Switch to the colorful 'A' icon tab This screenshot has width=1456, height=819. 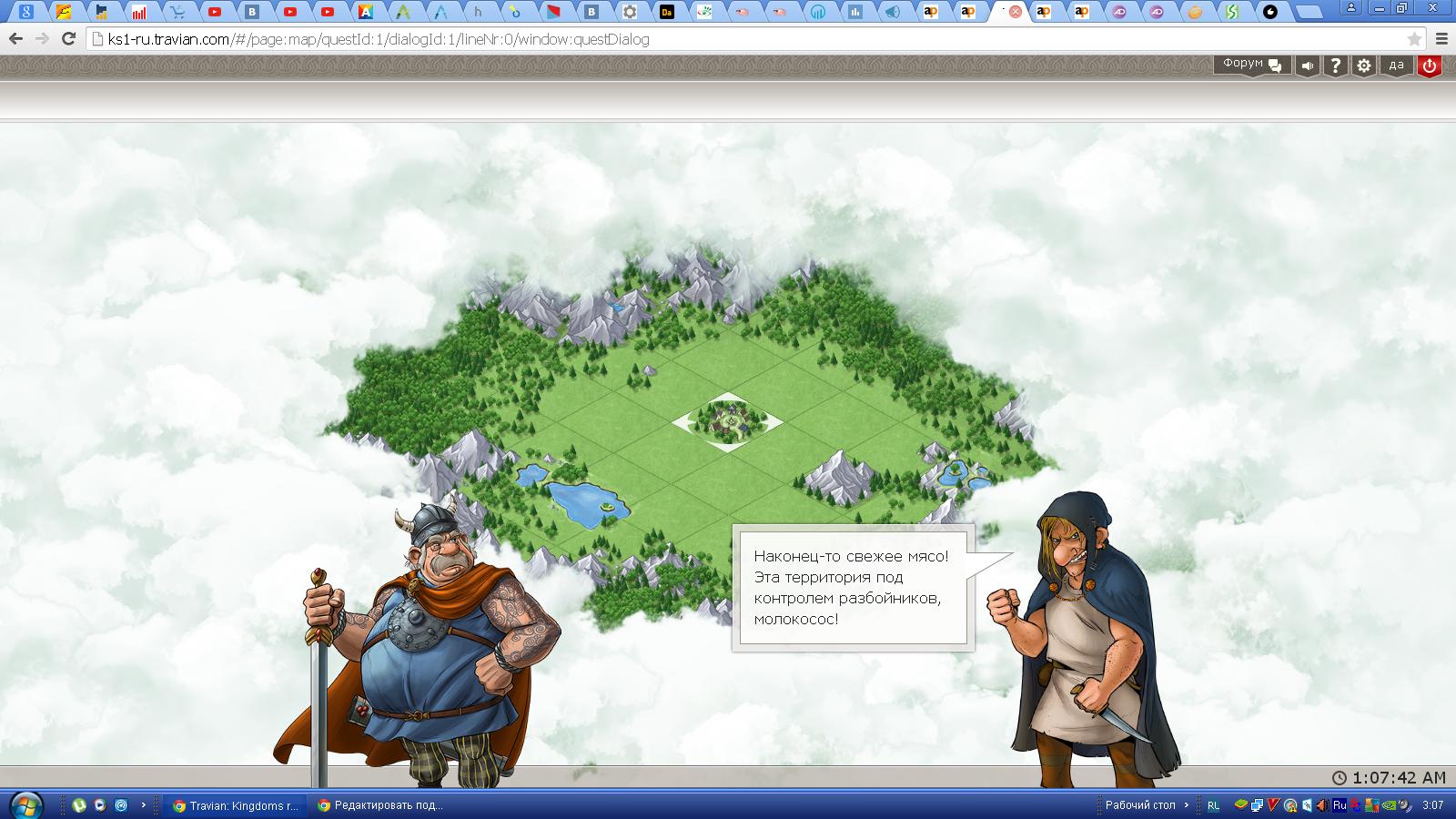[365, 12]
